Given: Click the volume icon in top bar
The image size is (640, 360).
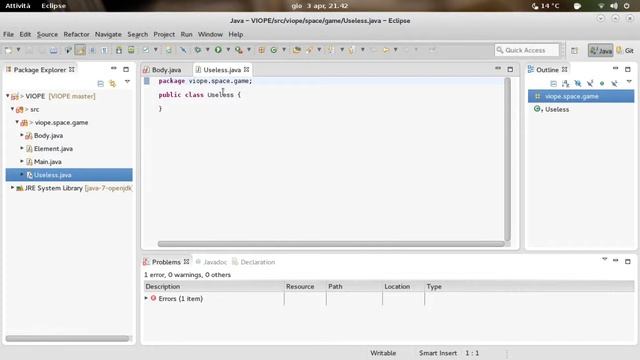Looking at the screenshot, I should 613,6.
